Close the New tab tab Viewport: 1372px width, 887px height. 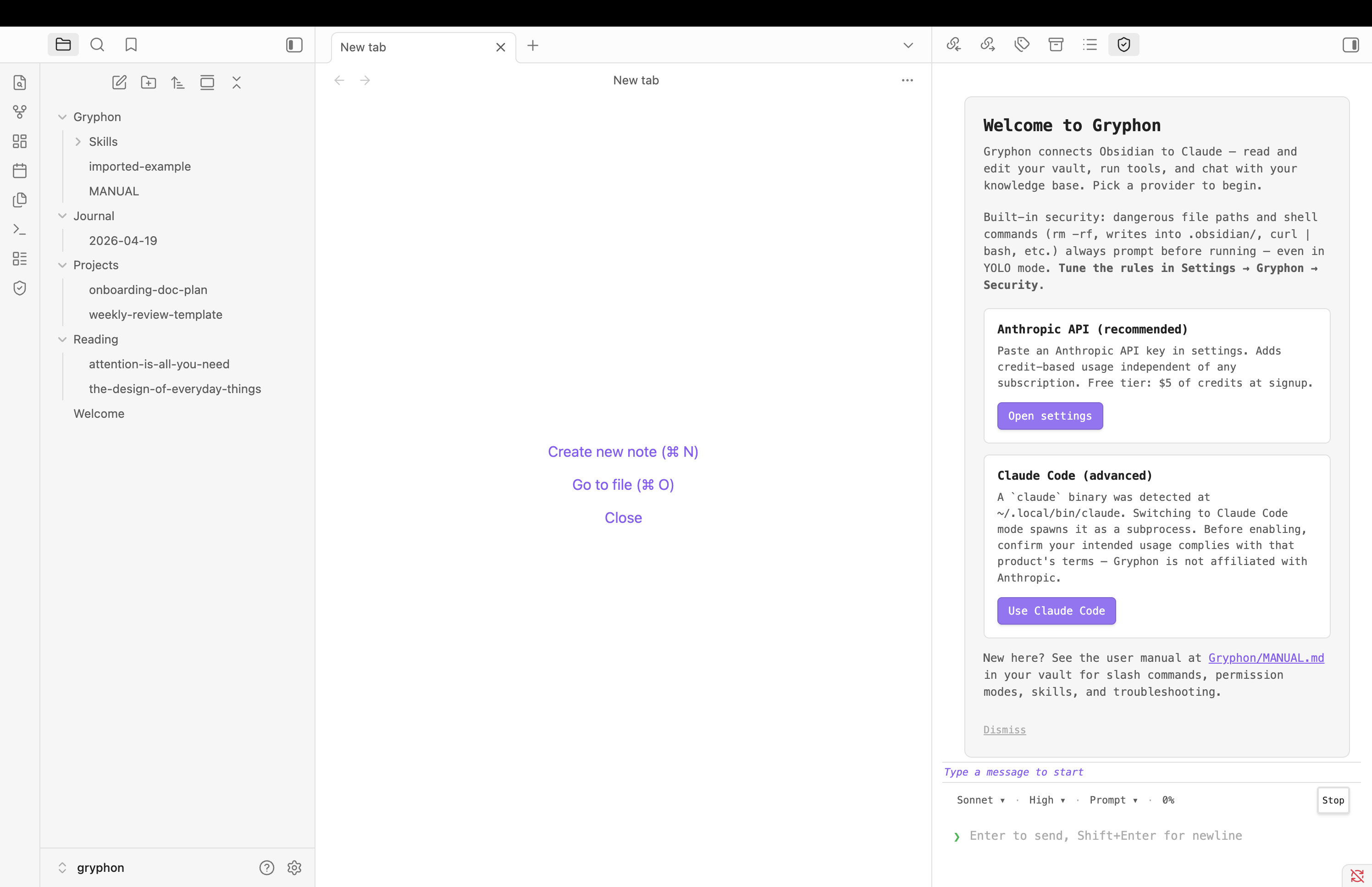click(x=501, y=47)
